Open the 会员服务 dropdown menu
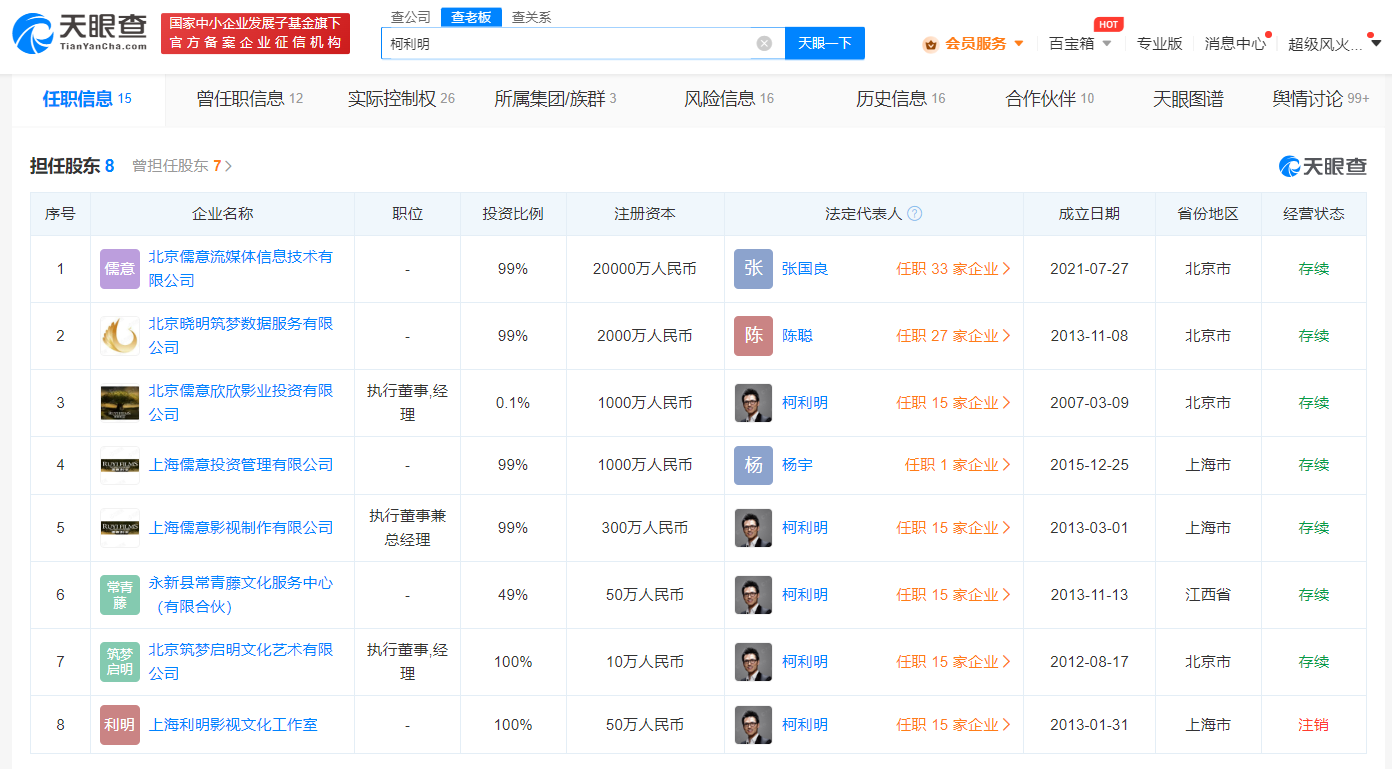The image size is (1392, 769). (974, 43)
